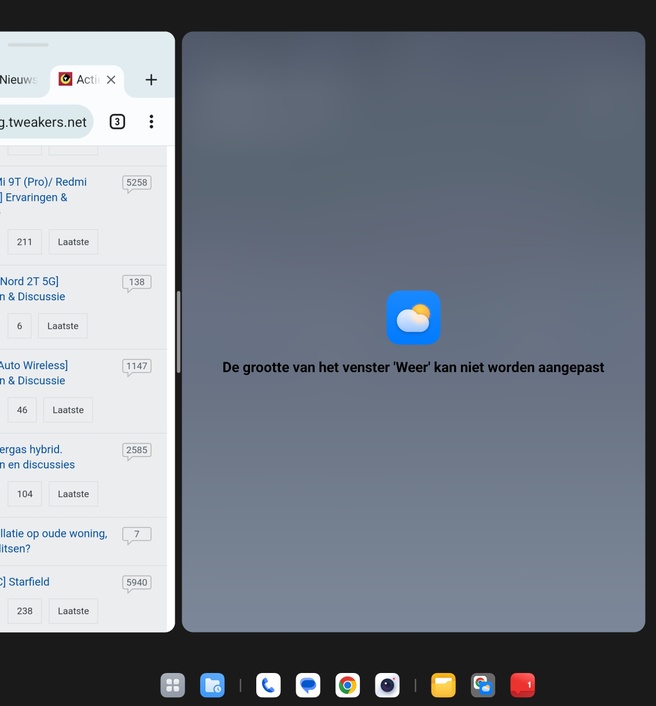Viewport: 656px width, 706px height.
Task: Click Laatste next to page 211
Action: (73, 242)
